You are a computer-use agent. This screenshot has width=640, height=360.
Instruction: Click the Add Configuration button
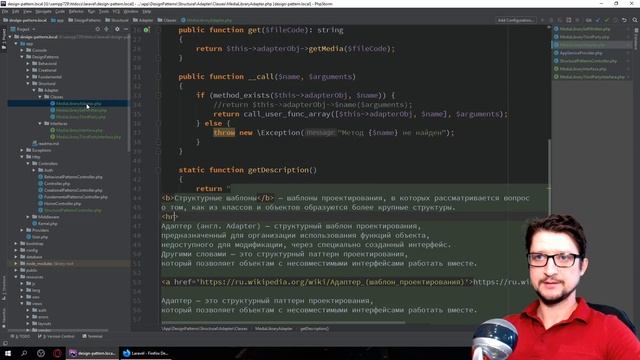516,20
